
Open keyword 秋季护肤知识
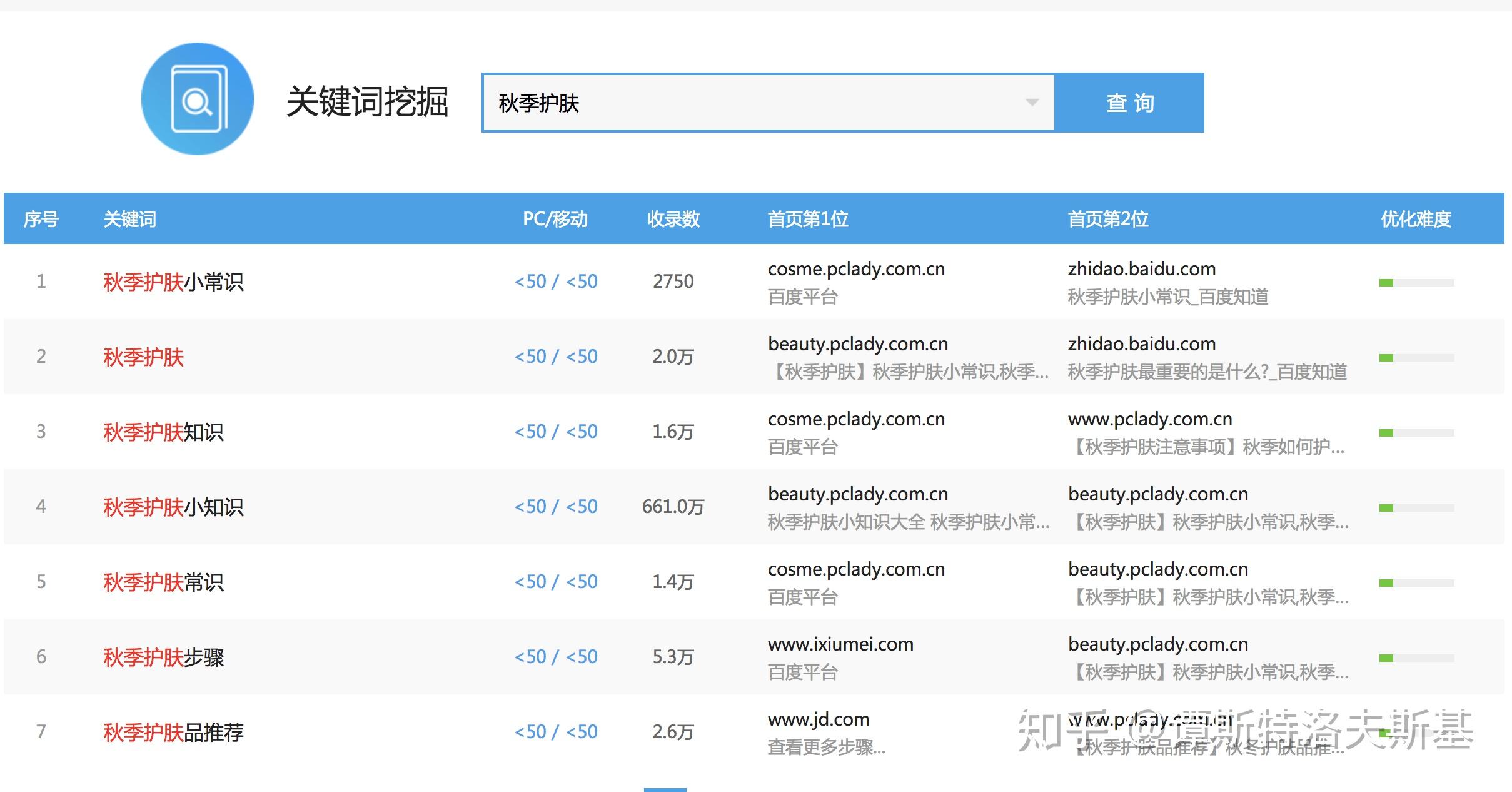click(163, 432)
